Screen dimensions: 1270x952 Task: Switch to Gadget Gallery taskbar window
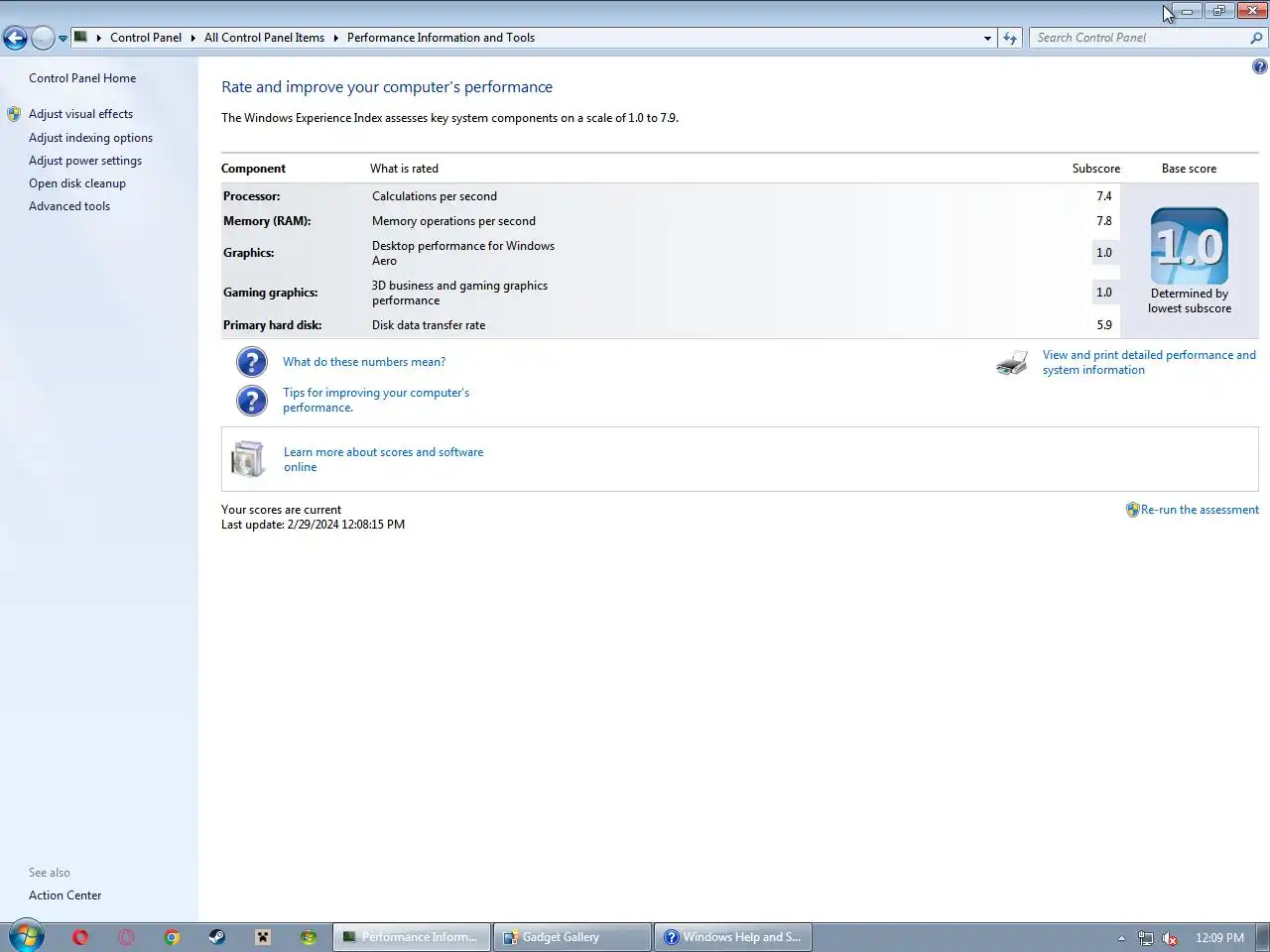pos(572,937)
